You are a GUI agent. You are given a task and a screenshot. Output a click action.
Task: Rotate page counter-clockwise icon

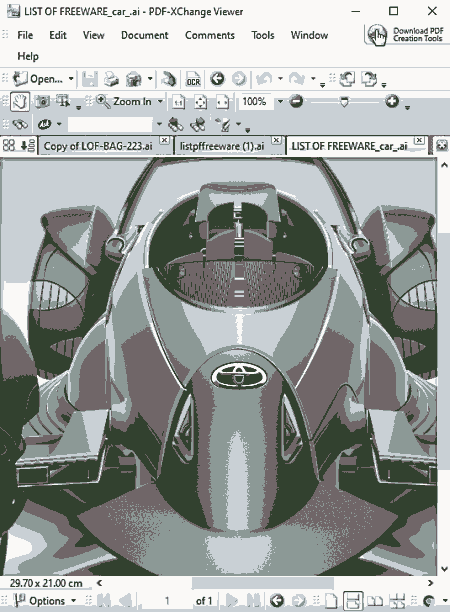347,79
